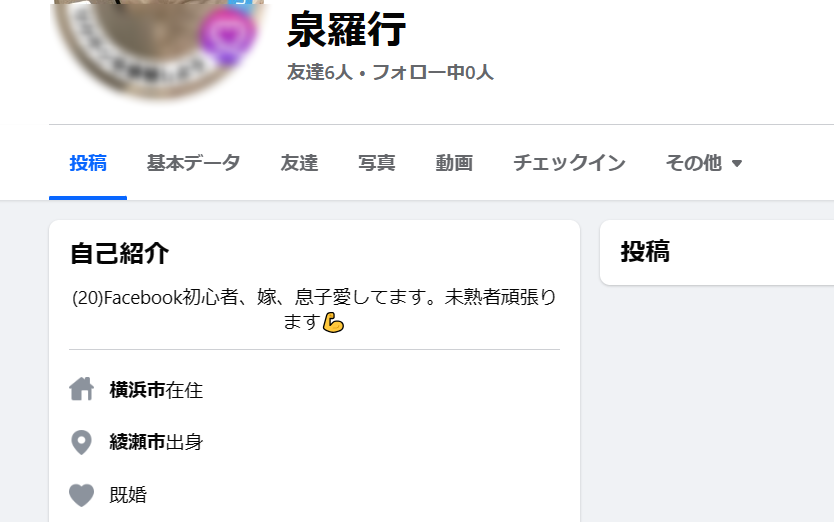Click the profile name 泉羅行

pos(346,30)
